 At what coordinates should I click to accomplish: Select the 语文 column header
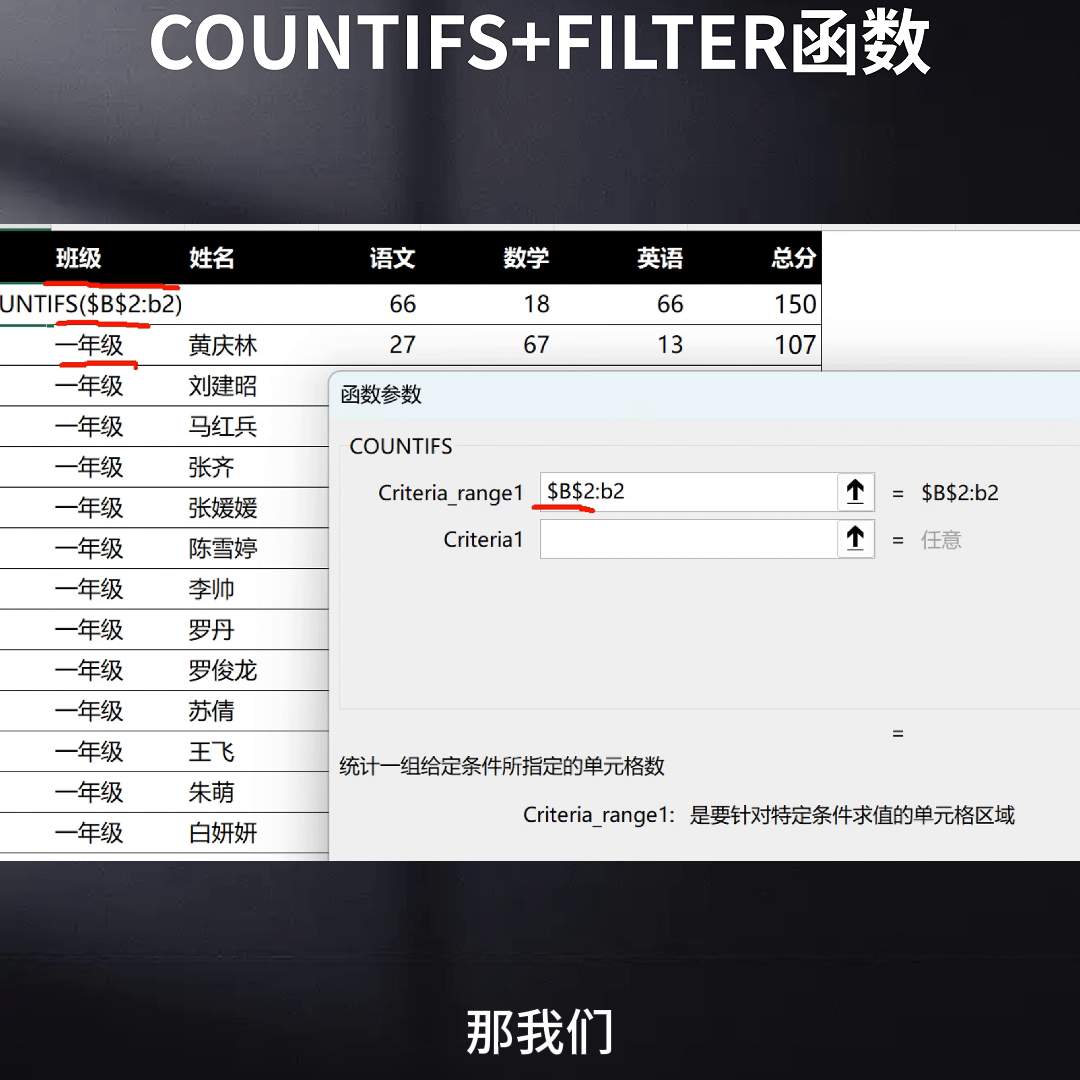(393, 258)
